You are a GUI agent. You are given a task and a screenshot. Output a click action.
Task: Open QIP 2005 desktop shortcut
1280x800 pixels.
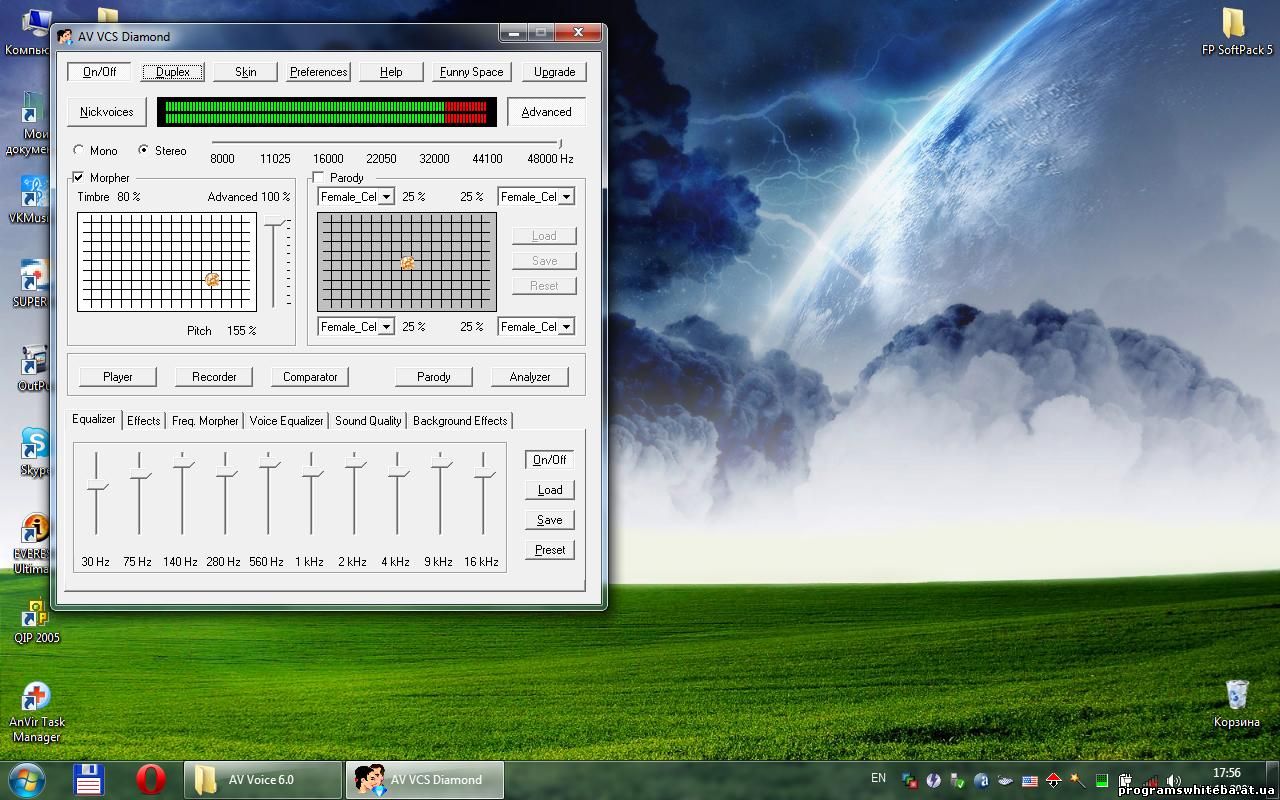click(36, 621)
